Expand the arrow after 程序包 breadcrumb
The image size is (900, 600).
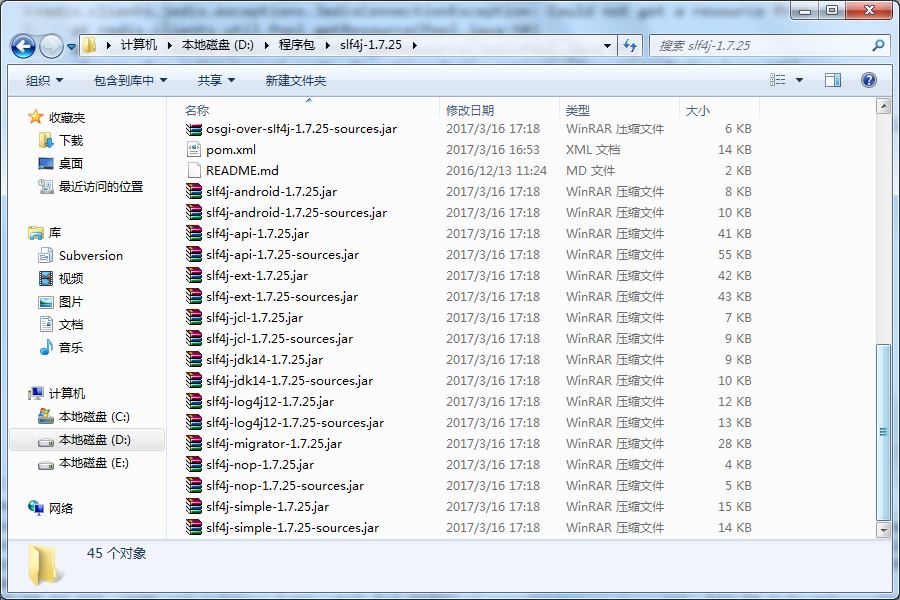327,45
